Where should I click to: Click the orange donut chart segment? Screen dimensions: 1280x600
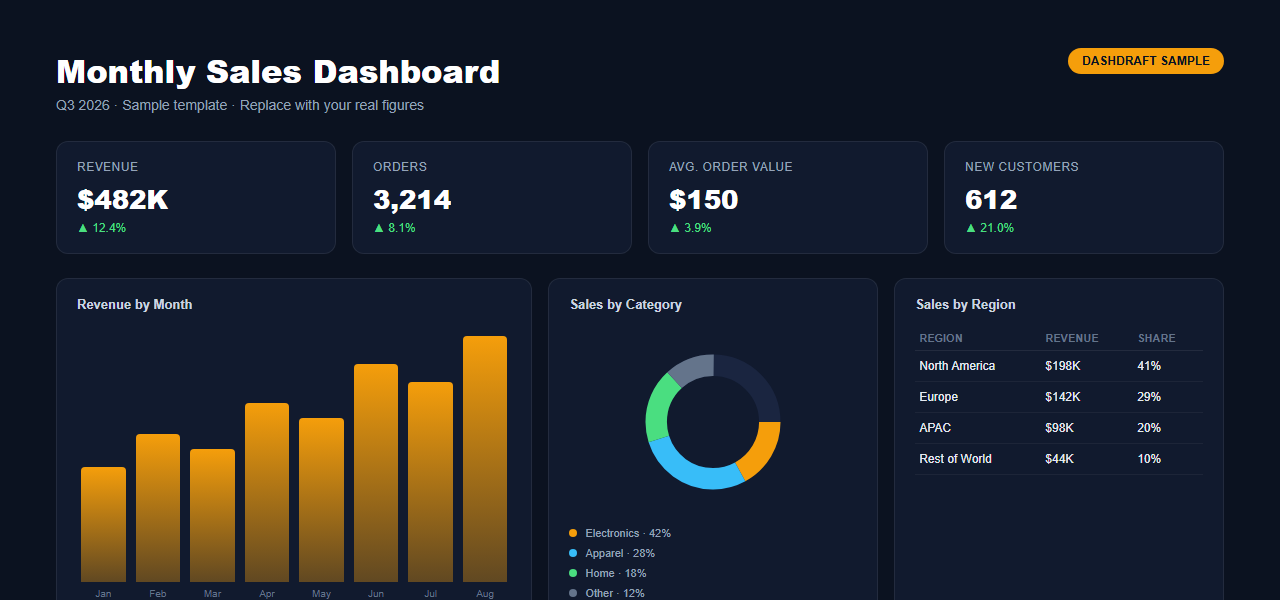pos(762,448)
